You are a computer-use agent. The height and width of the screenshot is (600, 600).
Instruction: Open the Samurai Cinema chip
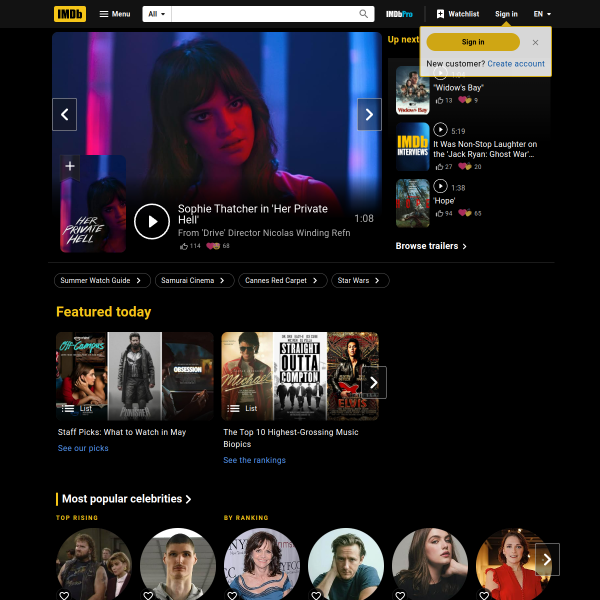(x=194, y=280)
